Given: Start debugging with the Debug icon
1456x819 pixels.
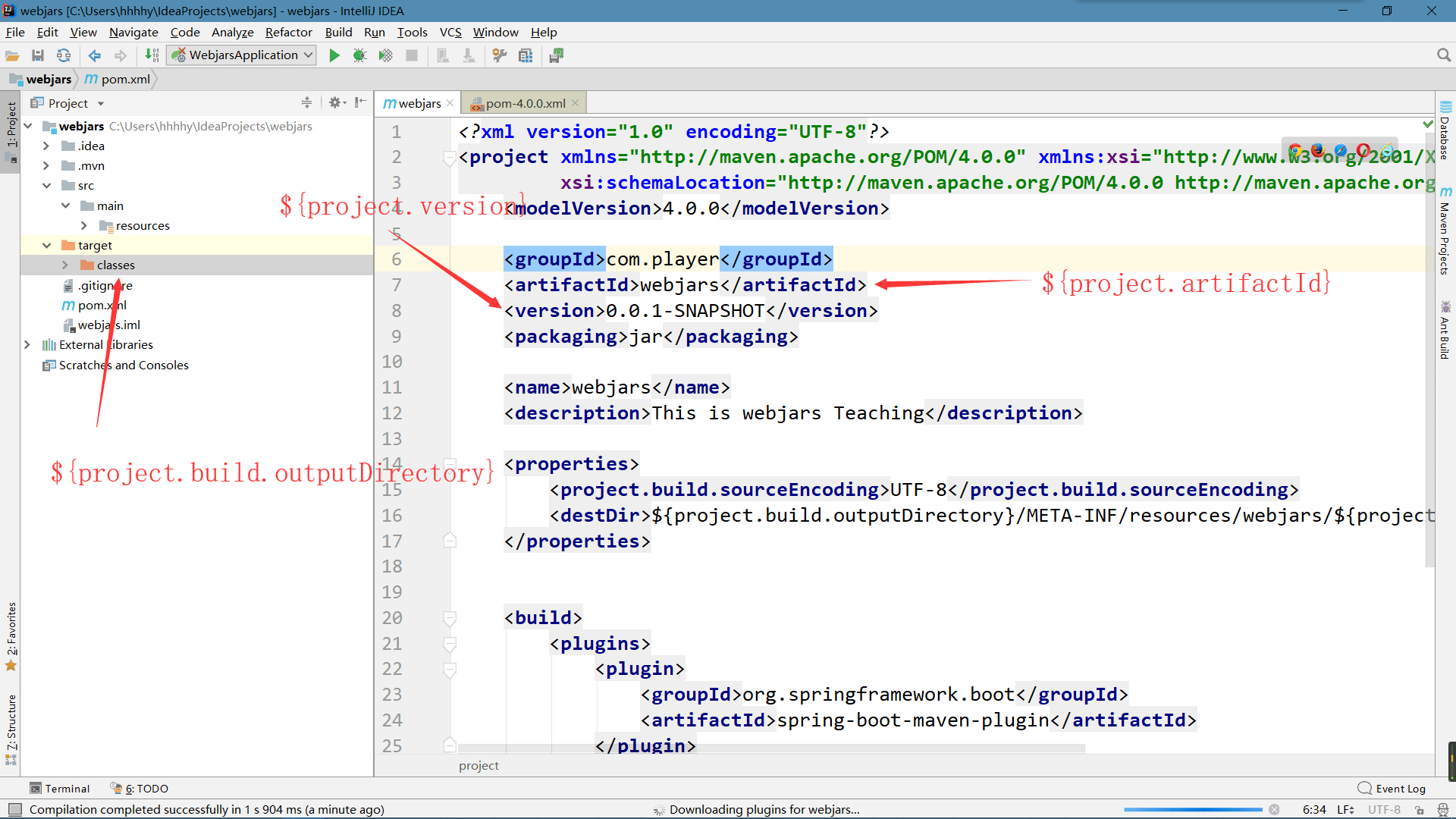Looking at the screenshot, I should pos(360,55).
